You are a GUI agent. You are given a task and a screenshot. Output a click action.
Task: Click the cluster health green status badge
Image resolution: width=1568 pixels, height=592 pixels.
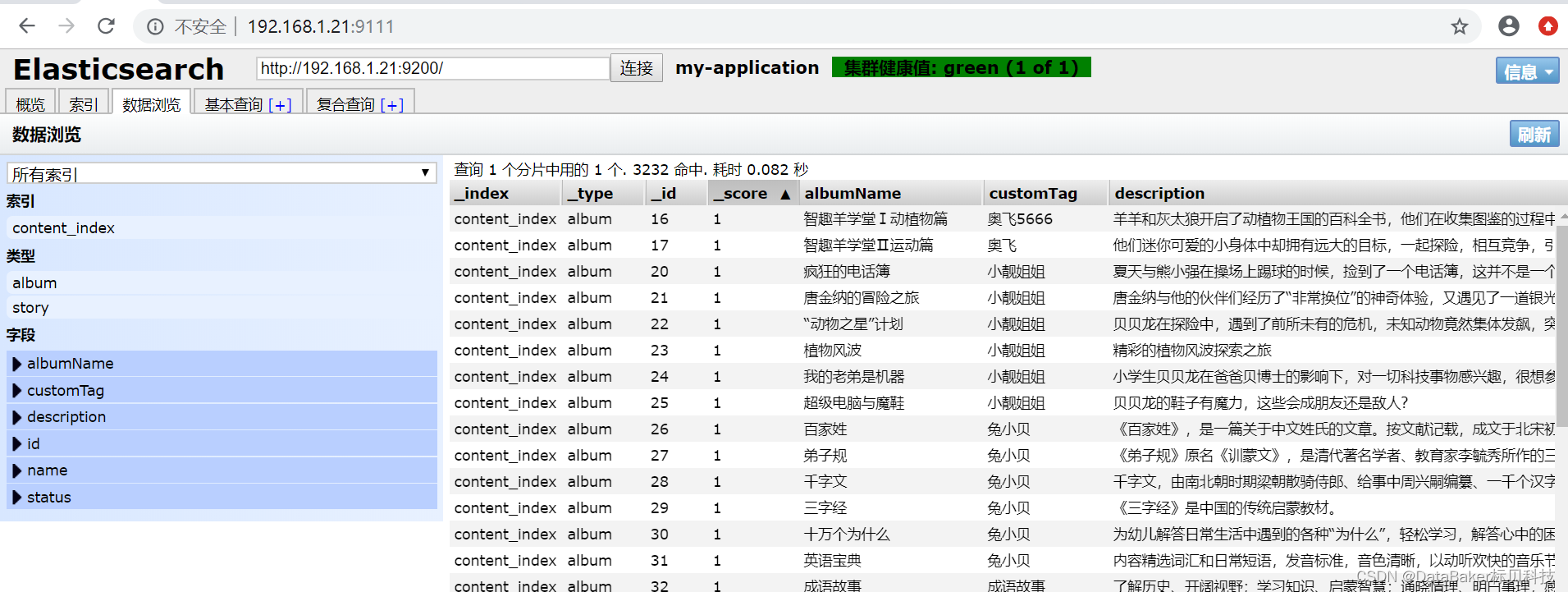(x=961, y=67)
